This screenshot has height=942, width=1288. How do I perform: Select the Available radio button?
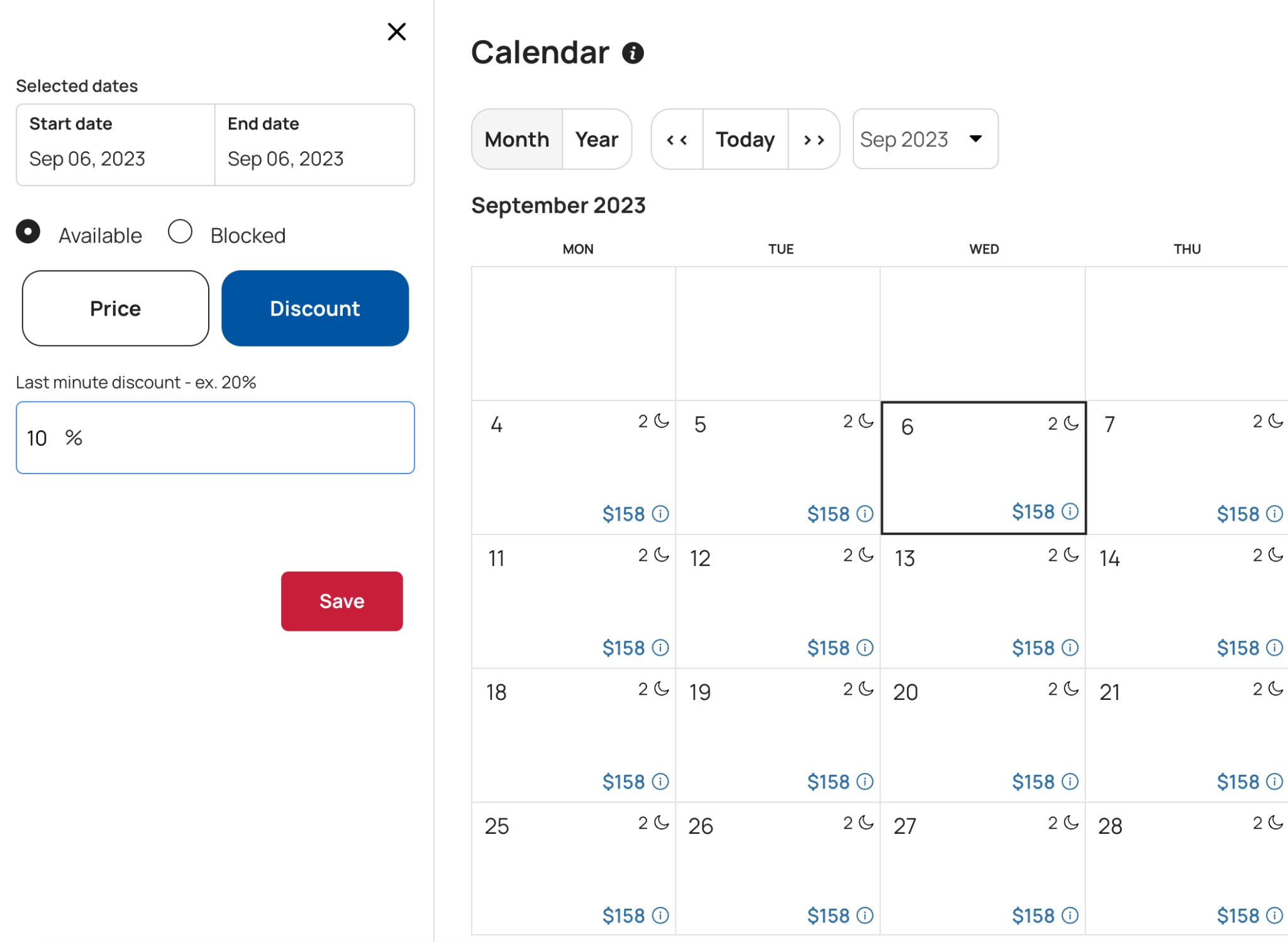coord(29,233)
